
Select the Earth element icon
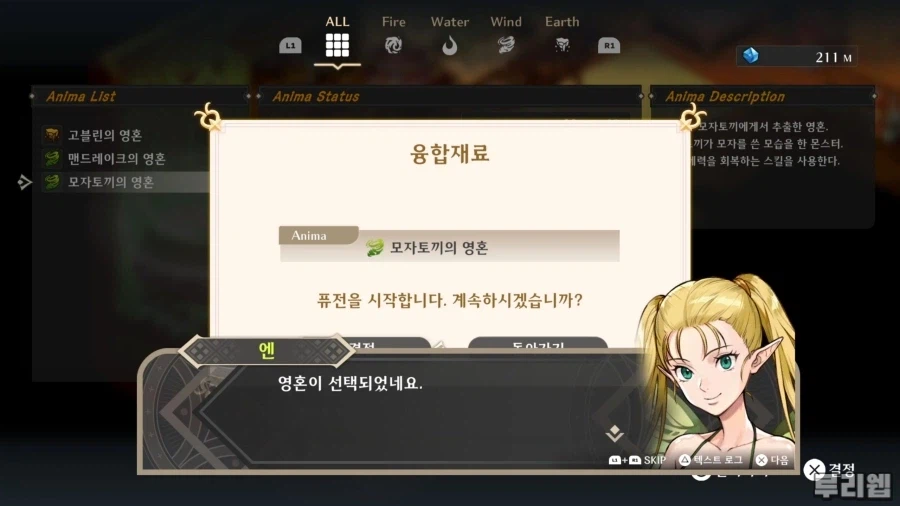[562, 45]
